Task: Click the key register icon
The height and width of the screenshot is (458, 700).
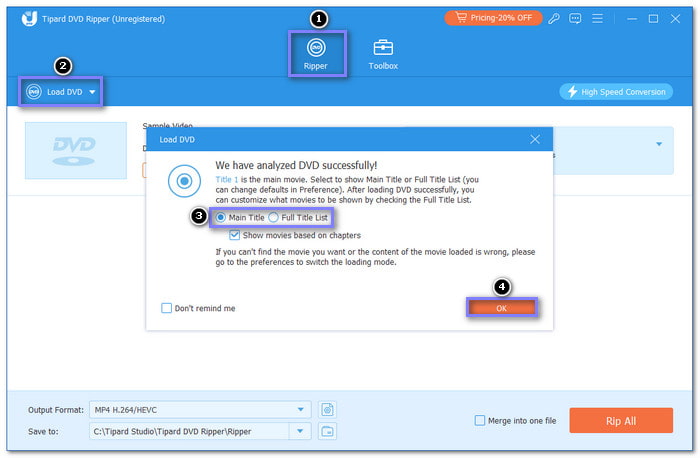Action: (x=554, y=18)
